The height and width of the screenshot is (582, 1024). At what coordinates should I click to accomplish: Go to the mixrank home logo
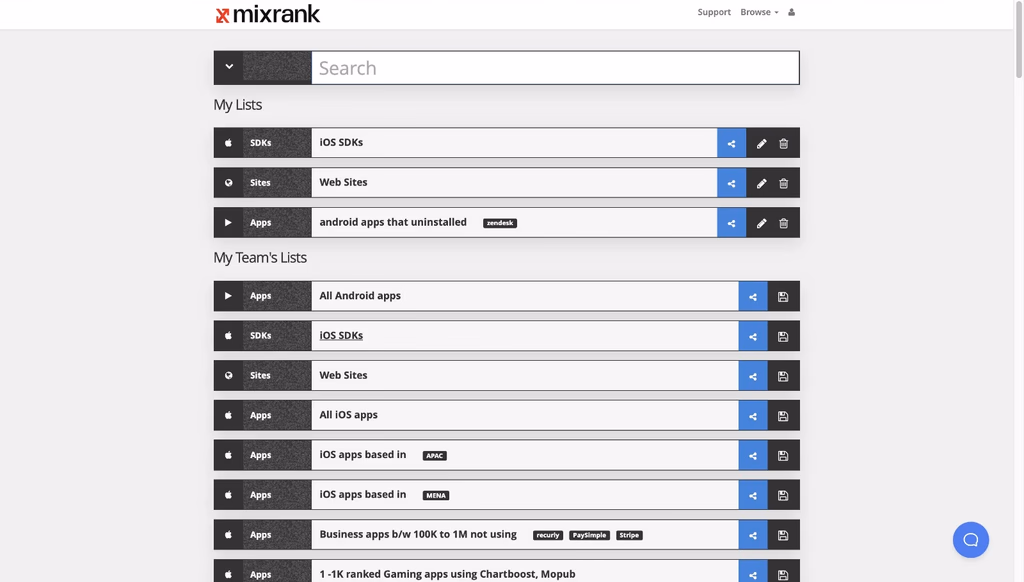point(268,14)
